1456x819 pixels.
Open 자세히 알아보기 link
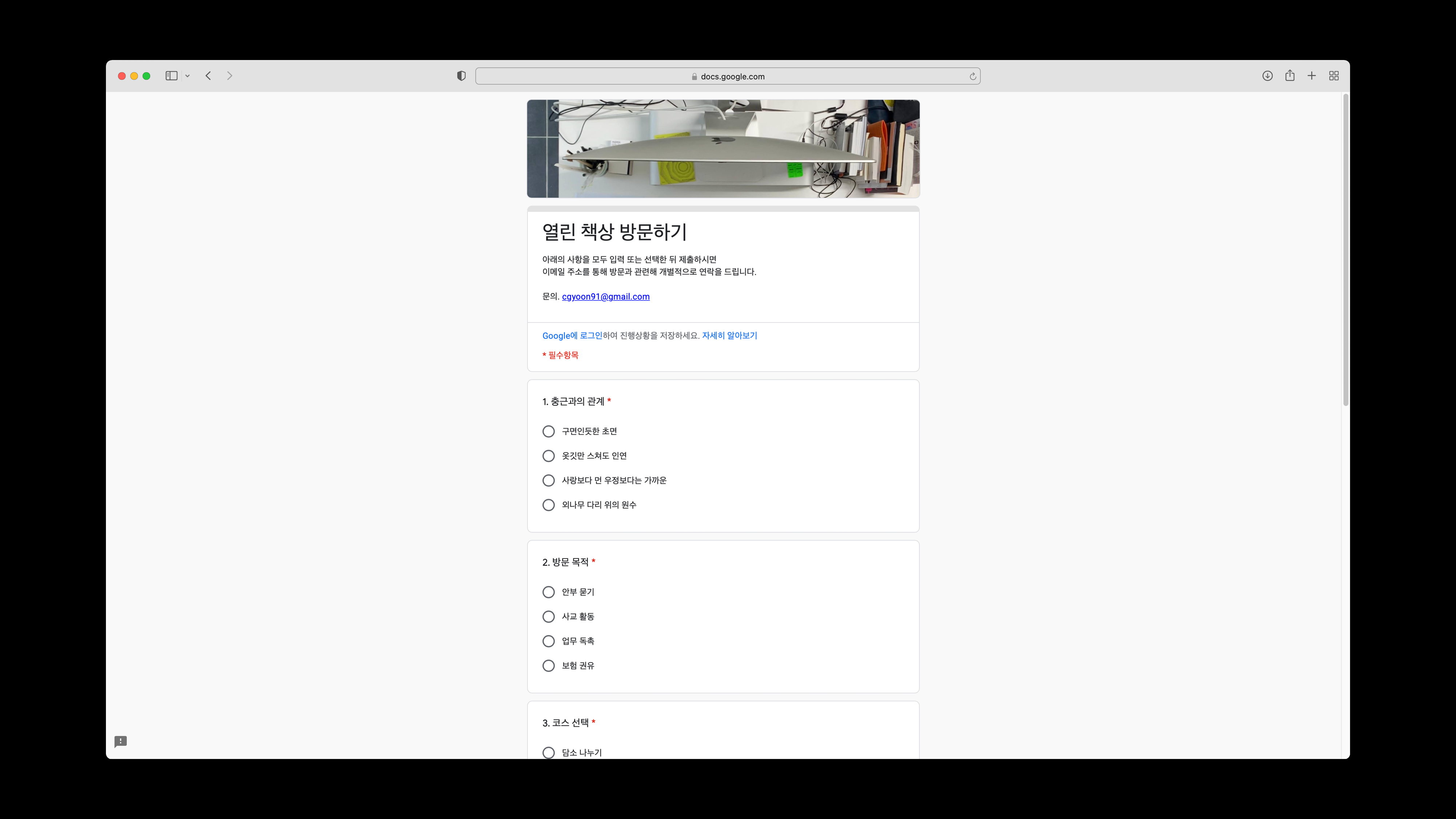click(x=729, y=335)
